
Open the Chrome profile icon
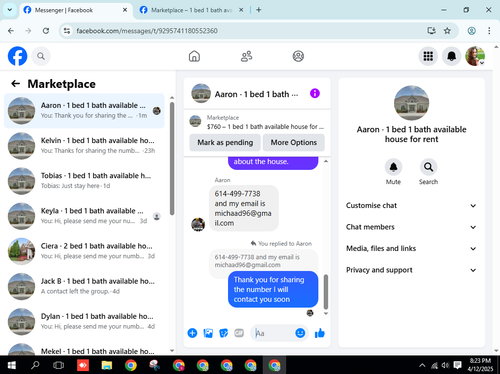click(x=471, y=31)
